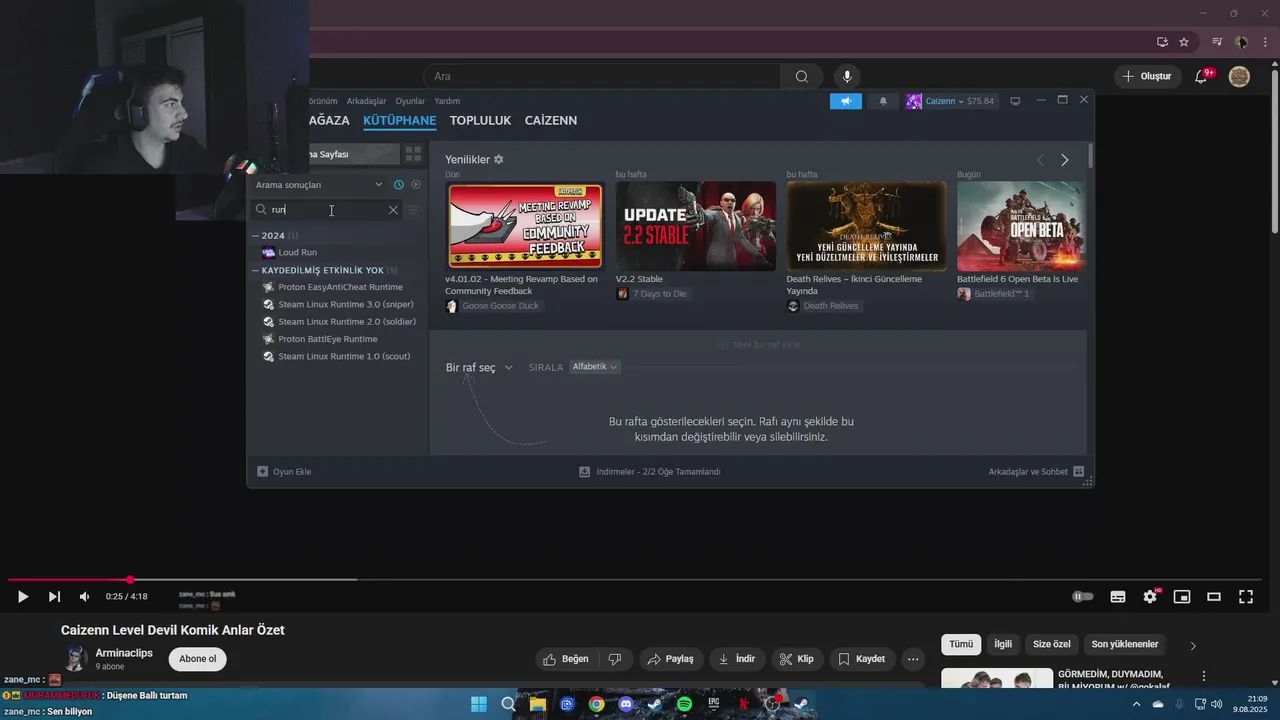
Task: Start voice search with microphone
Action: [847, 76]
